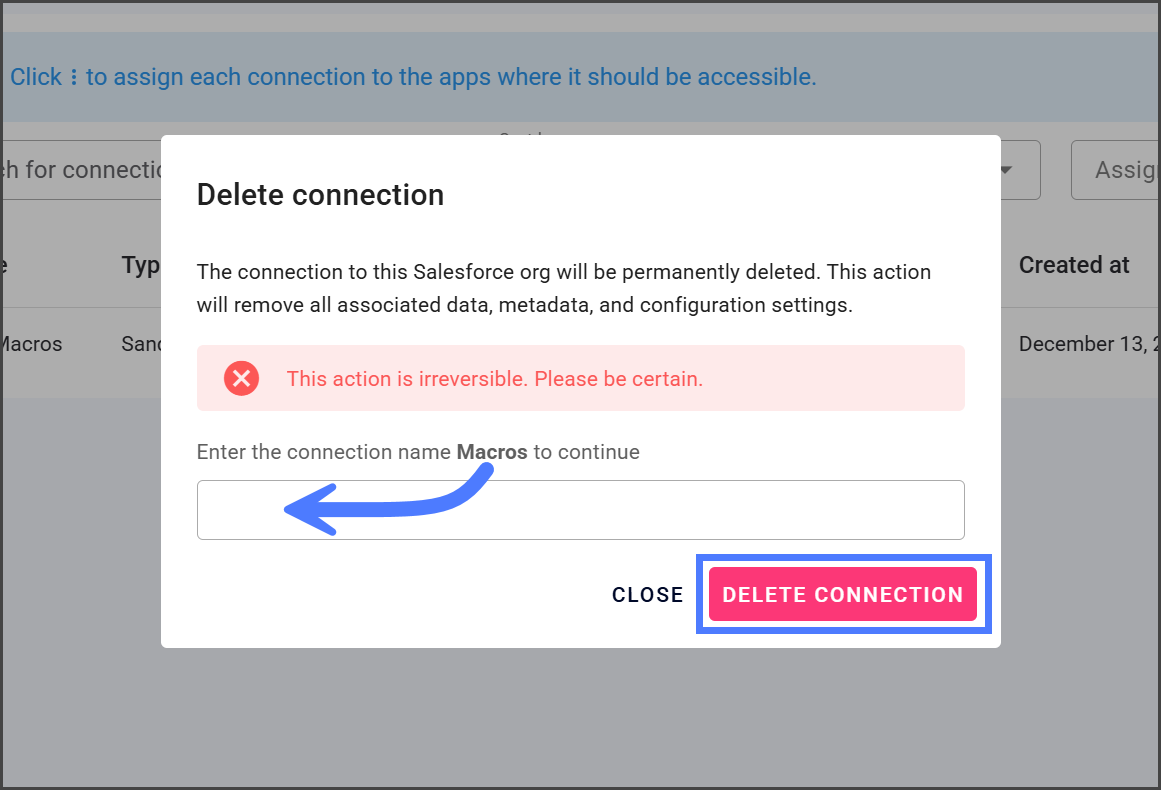Focus the connection name confirmation field
The image size is (1161, 790).
point(580,510)
